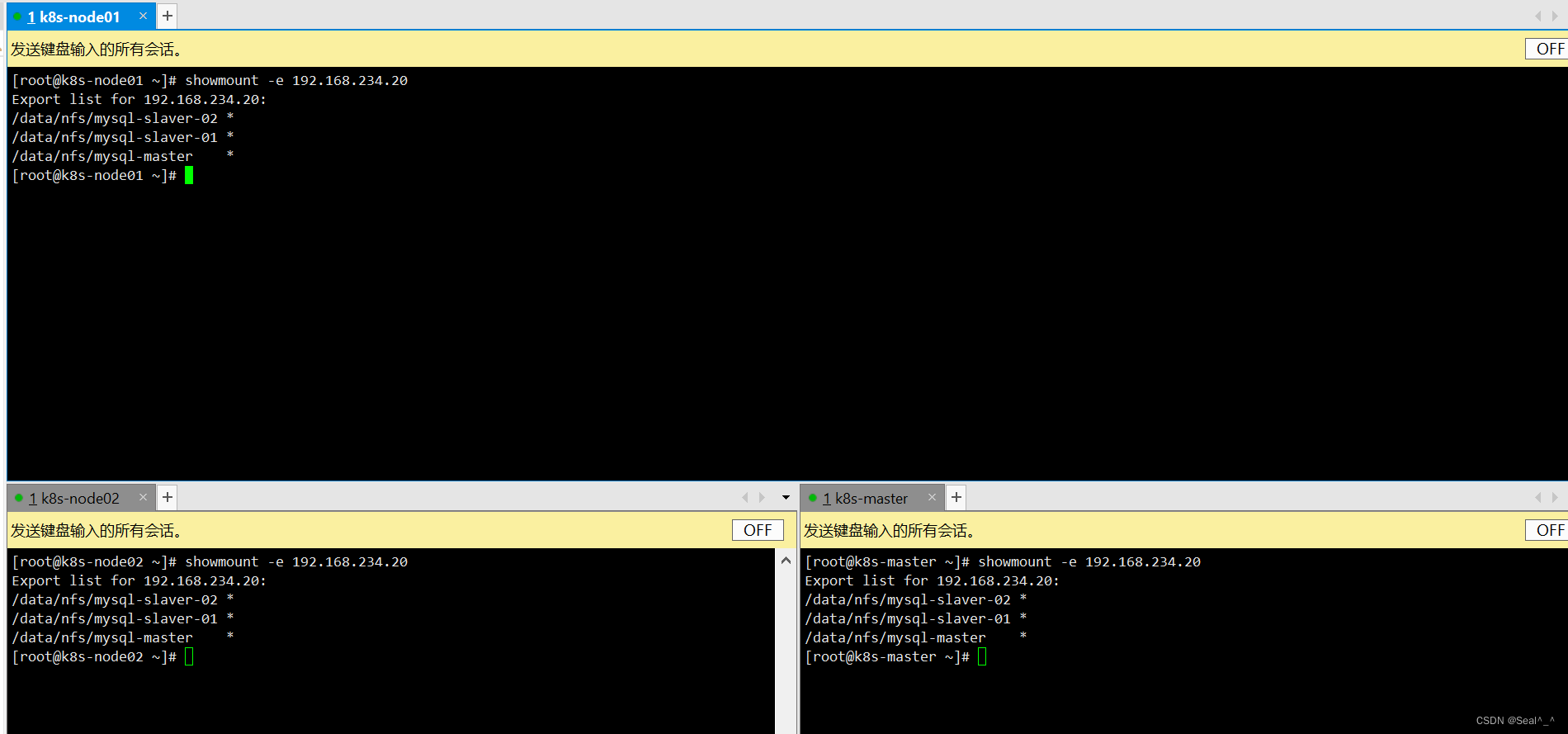Click the tab scroll-right arrow in k8s-master pane

1555,497
